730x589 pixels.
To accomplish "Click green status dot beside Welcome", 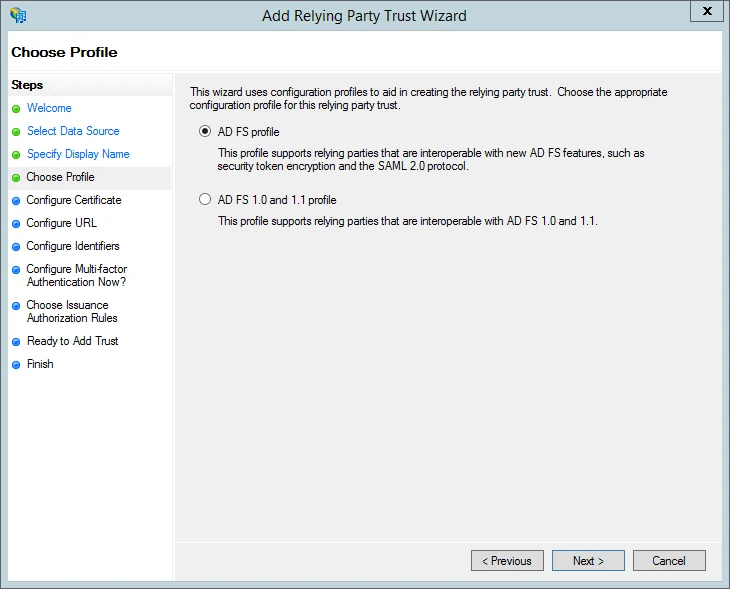I will click(x=16, y=109).
